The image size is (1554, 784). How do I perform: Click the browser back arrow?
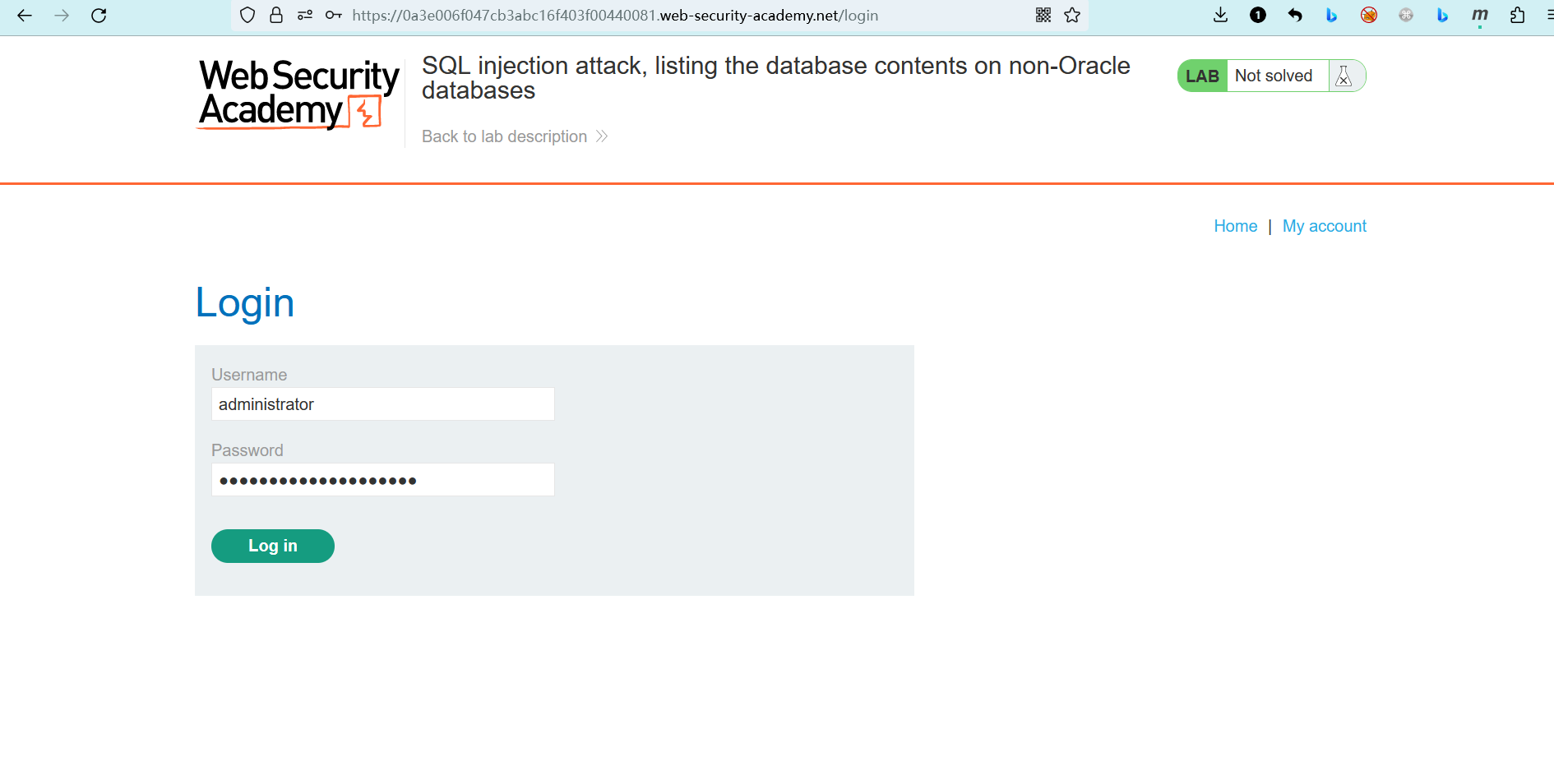pos(25,16)
